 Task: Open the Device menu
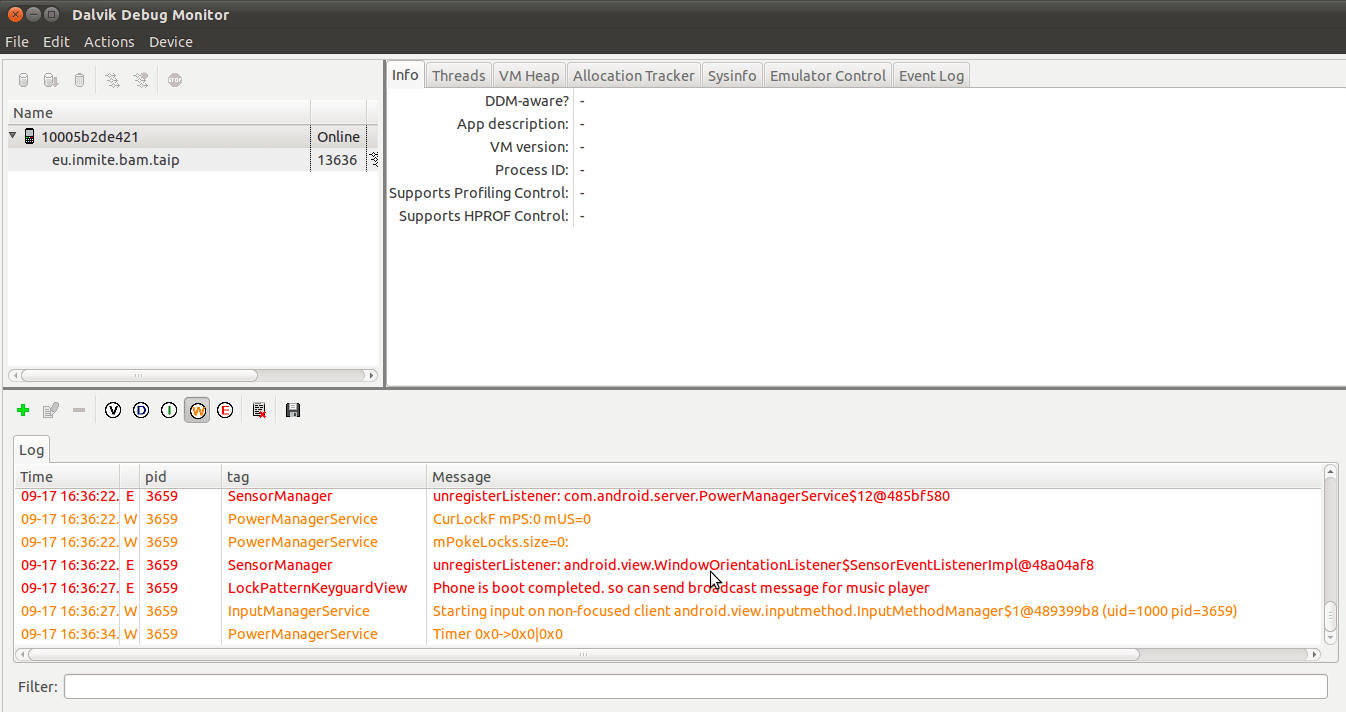pyautogui.click(x=171, y=42)
